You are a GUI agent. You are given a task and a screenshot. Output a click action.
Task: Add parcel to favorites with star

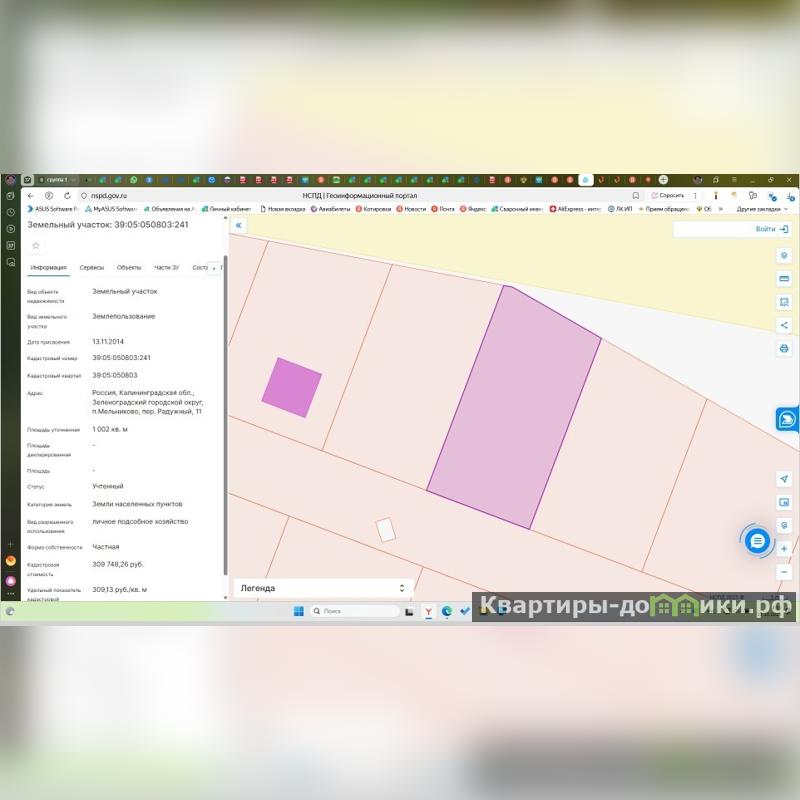[36, 245]
